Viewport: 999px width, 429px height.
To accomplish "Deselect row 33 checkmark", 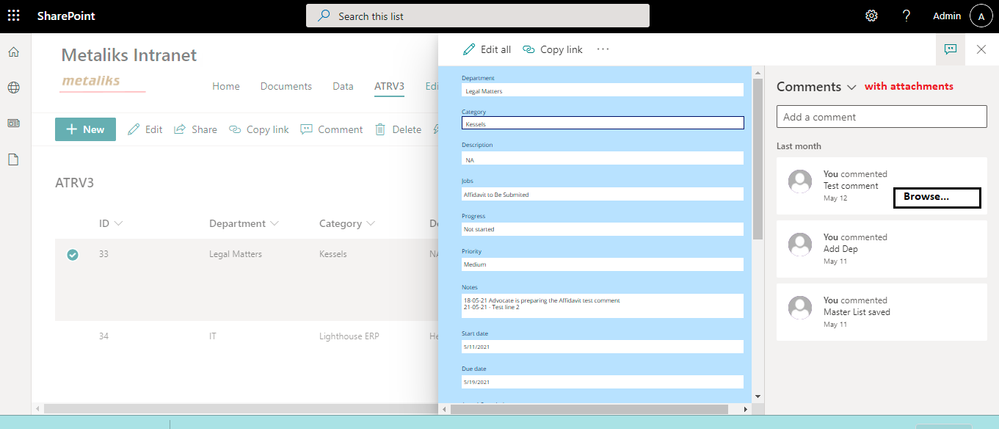I will coord(73,255).
